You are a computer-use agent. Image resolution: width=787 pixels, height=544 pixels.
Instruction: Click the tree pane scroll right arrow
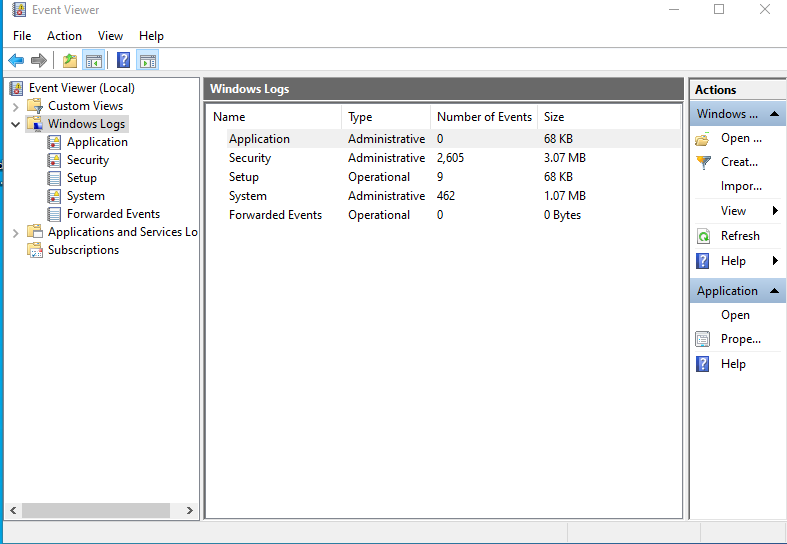[x=190, y=510]
